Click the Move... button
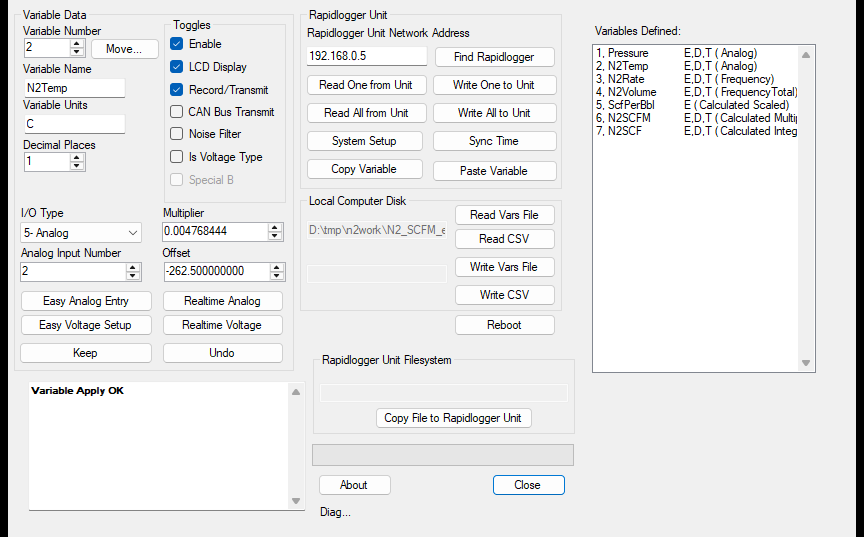Image resolution: width=864 pixels, height=537 pixels. point(125,49)
